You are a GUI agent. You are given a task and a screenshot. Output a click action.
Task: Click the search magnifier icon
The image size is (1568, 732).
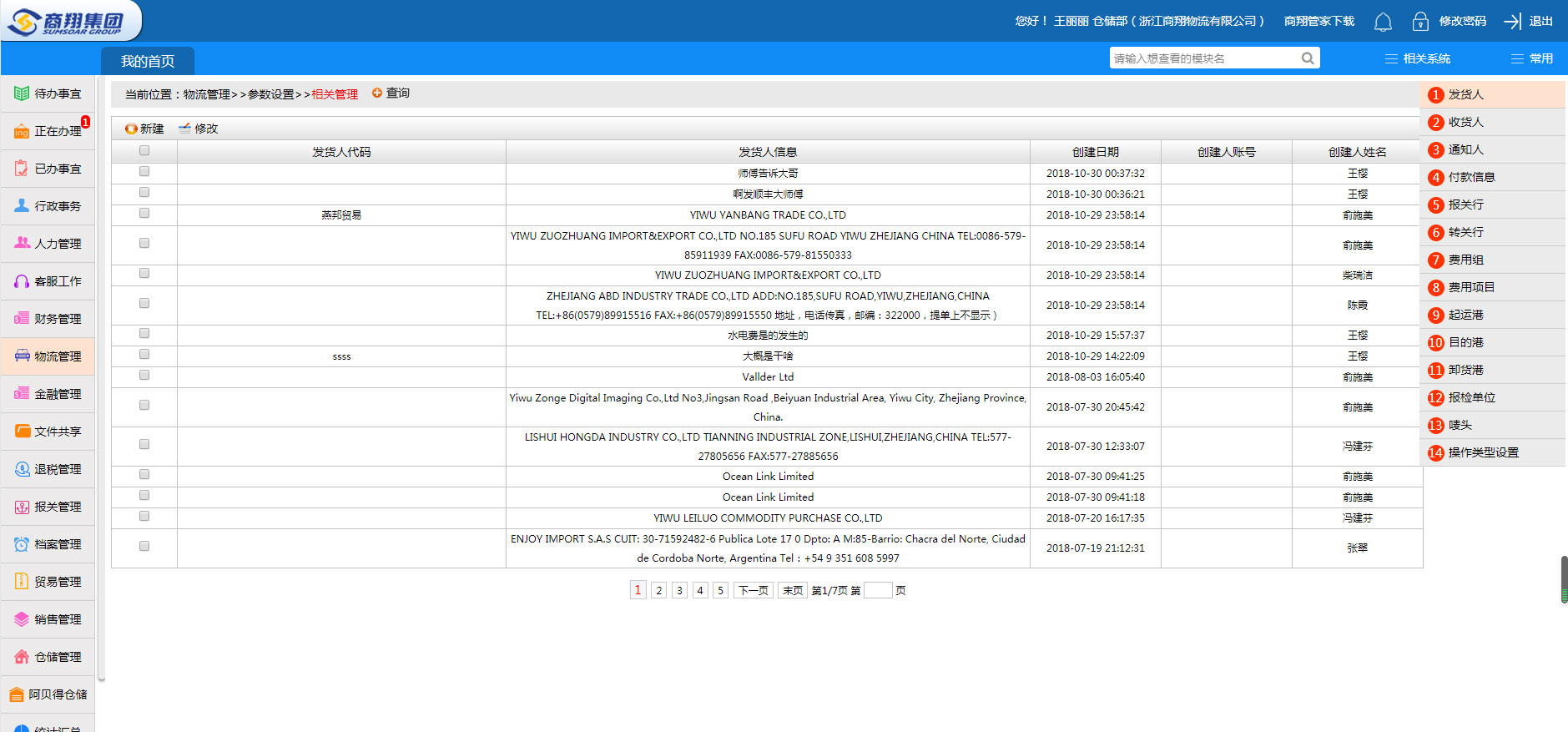1308,58
